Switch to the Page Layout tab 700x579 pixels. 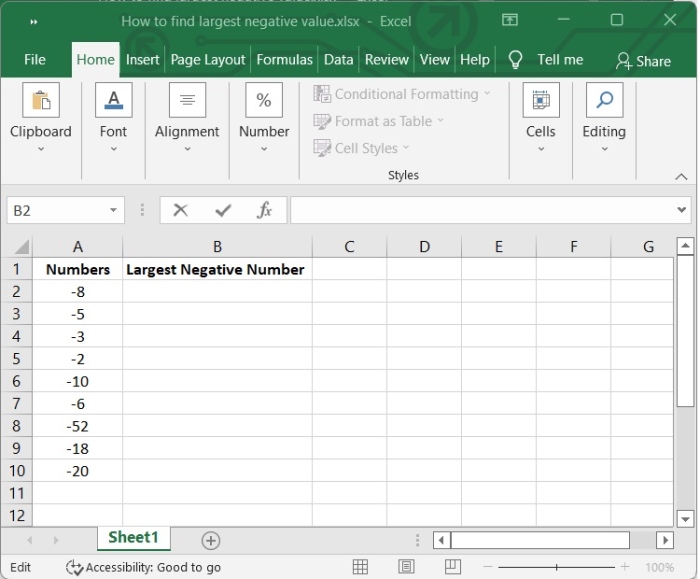coord(208,60)
